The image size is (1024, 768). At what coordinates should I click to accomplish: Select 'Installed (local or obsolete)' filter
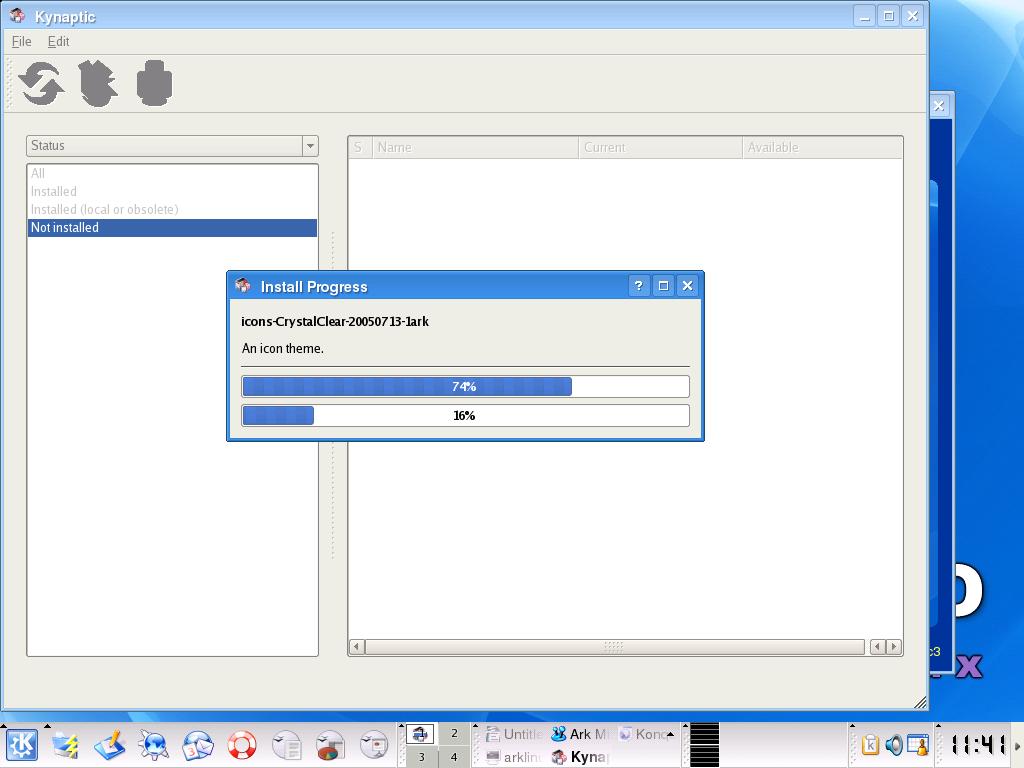point(172,210)
